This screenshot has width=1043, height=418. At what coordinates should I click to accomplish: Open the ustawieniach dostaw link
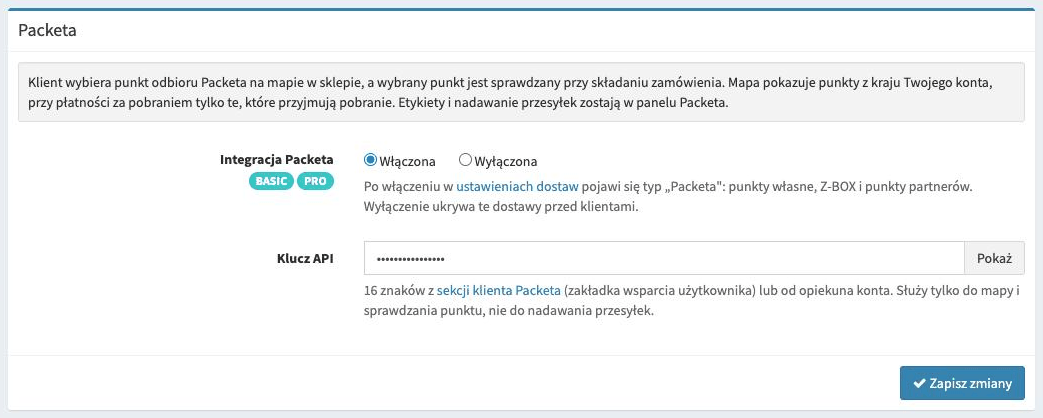518,186
